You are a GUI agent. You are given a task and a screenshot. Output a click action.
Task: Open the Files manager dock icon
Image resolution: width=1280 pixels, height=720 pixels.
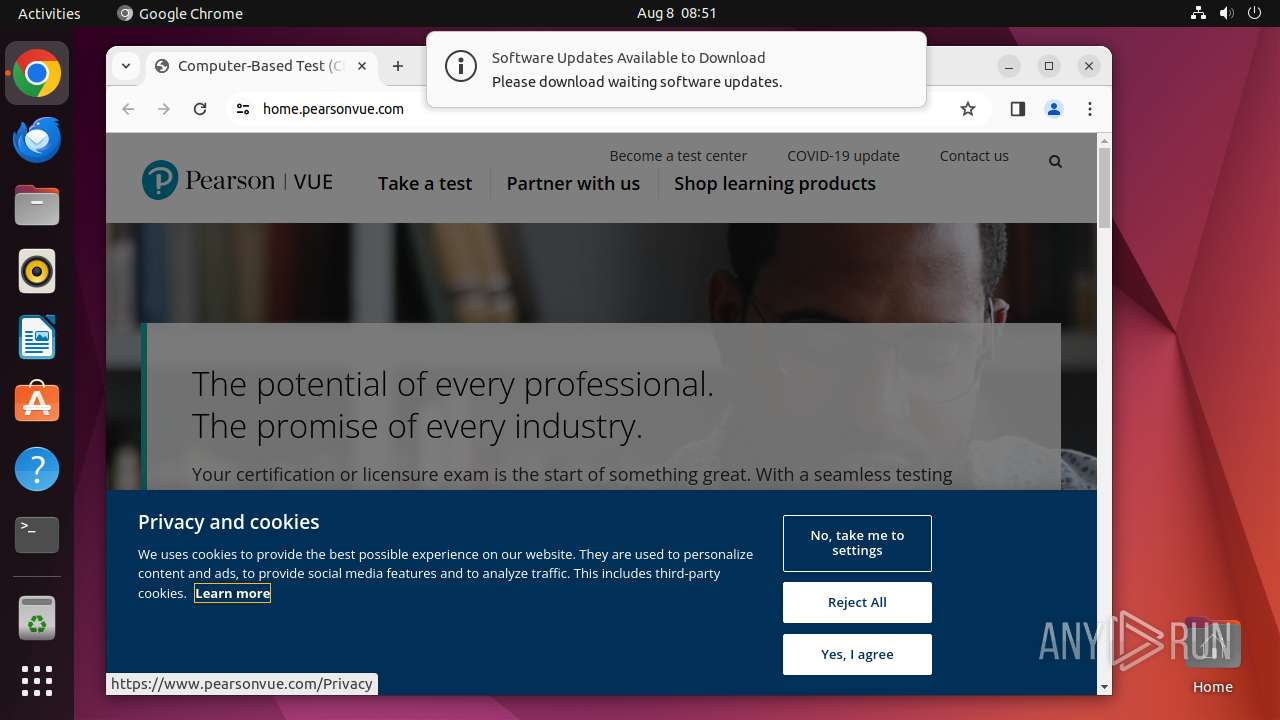37,206
